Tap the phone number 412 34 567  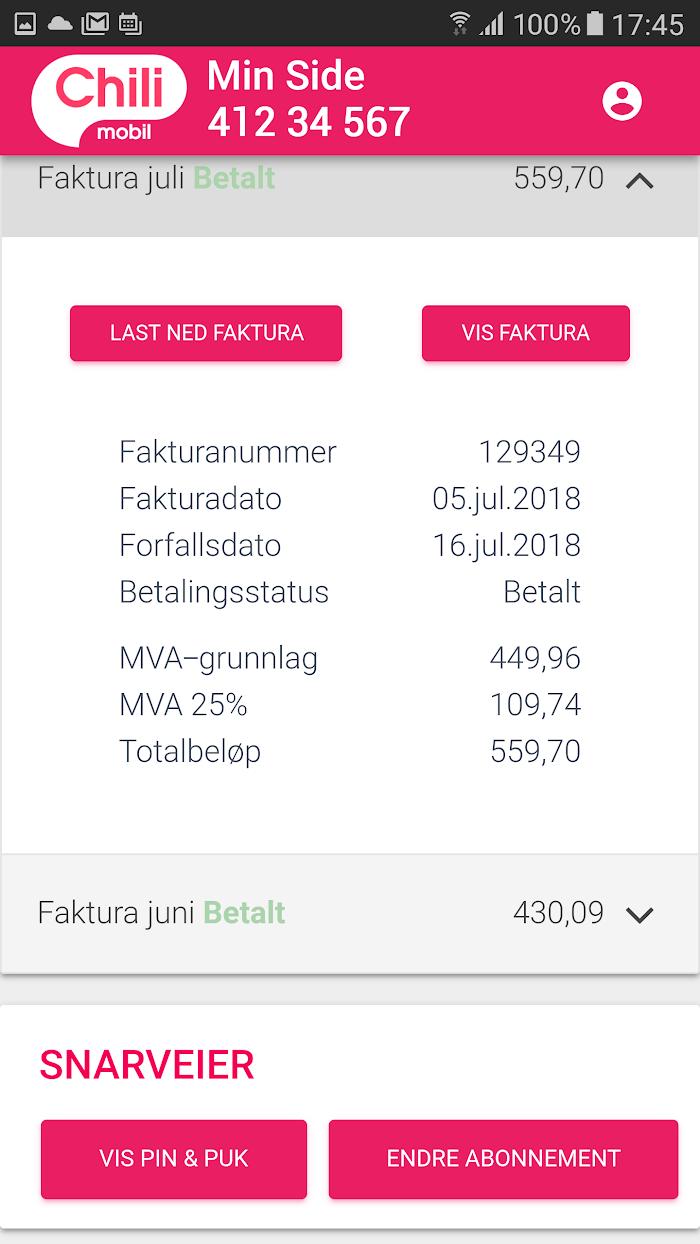309,122
